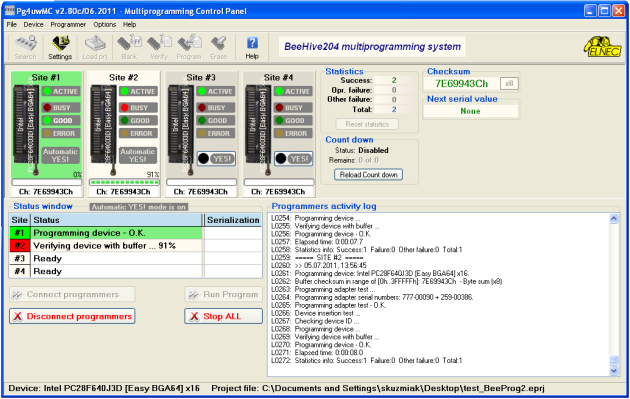630x399 pixels.
Task: Click Site #1 Automatic YES! button
Action: (61, 156)
